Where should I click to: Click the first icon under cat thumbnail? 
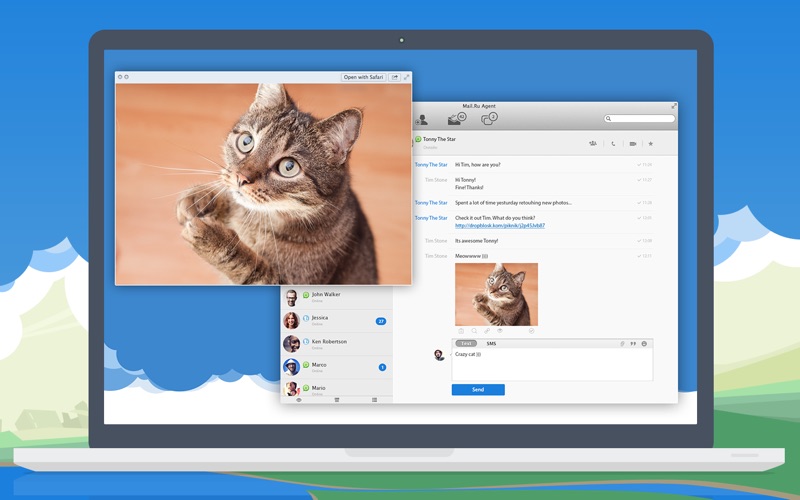(x=461, y=331)
